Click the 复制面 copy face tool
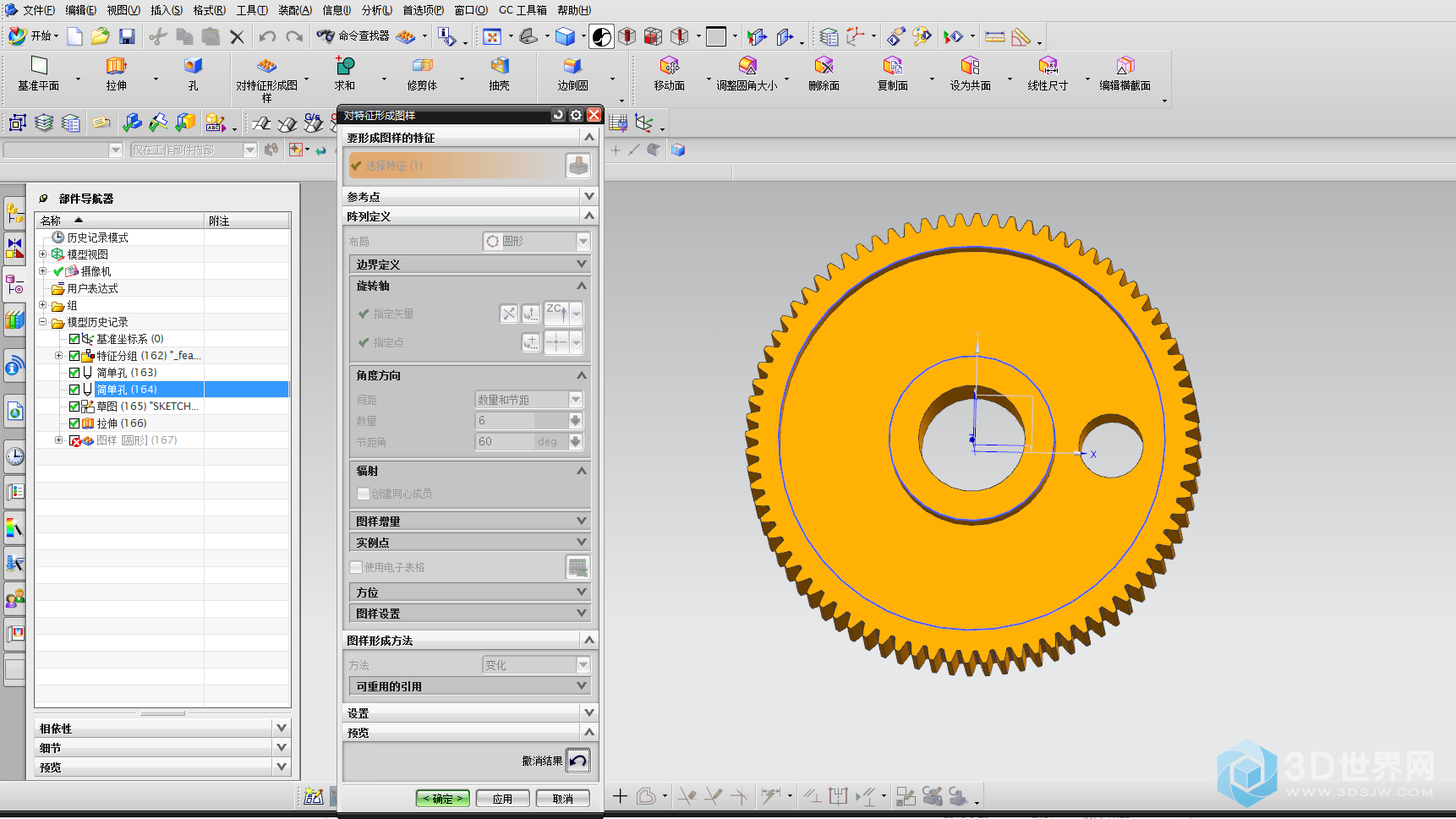This screenshot has width=1456, height=819. point(893,74)
